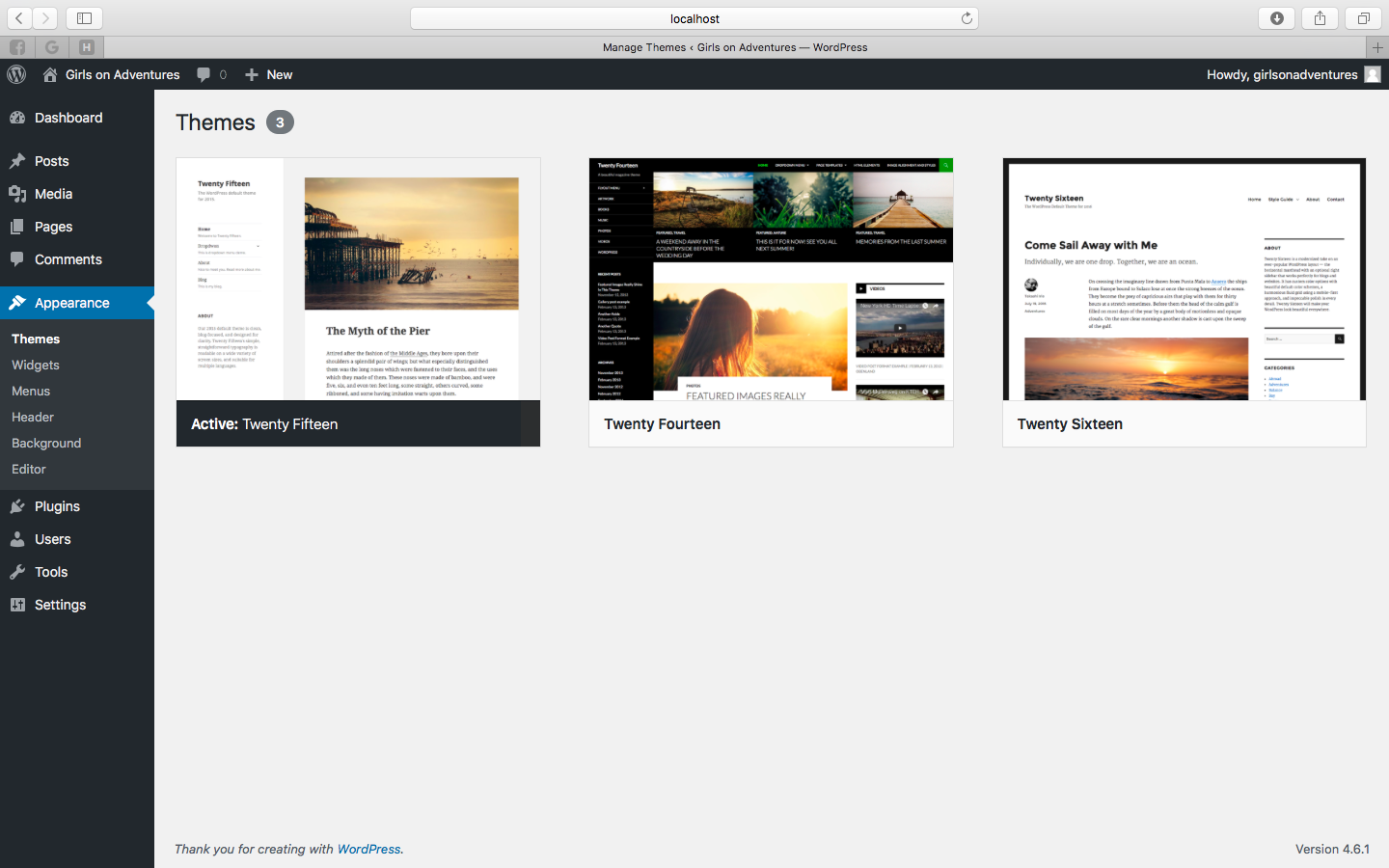The height and width of the screenshot is (868, 1389).
Task: Click the H pinned tab icon
Action: click(x=87, y=47)
